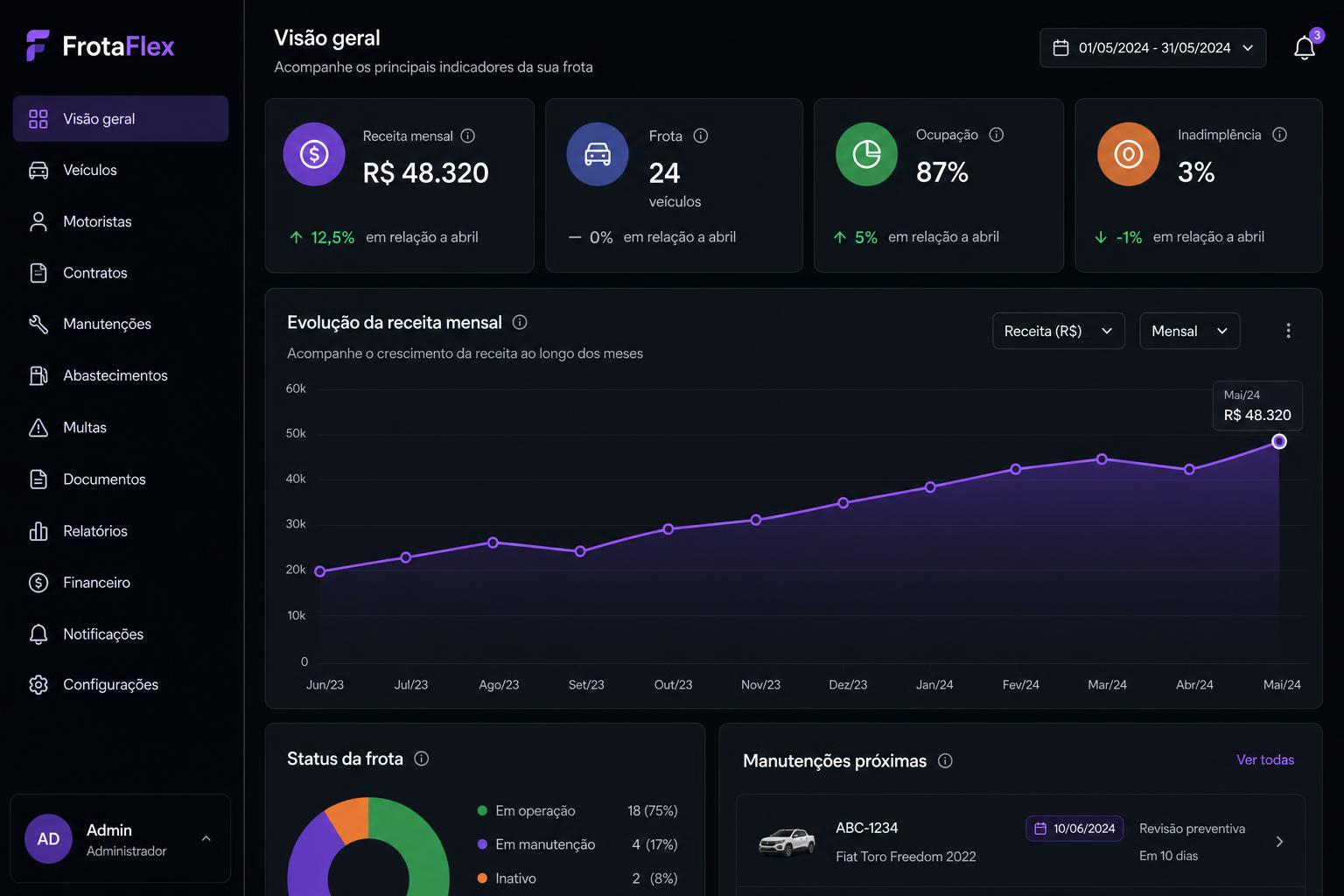Screen dimensions: 1344x896
Task: Select the Inativo orange legend dot
Action: [482, 878]
